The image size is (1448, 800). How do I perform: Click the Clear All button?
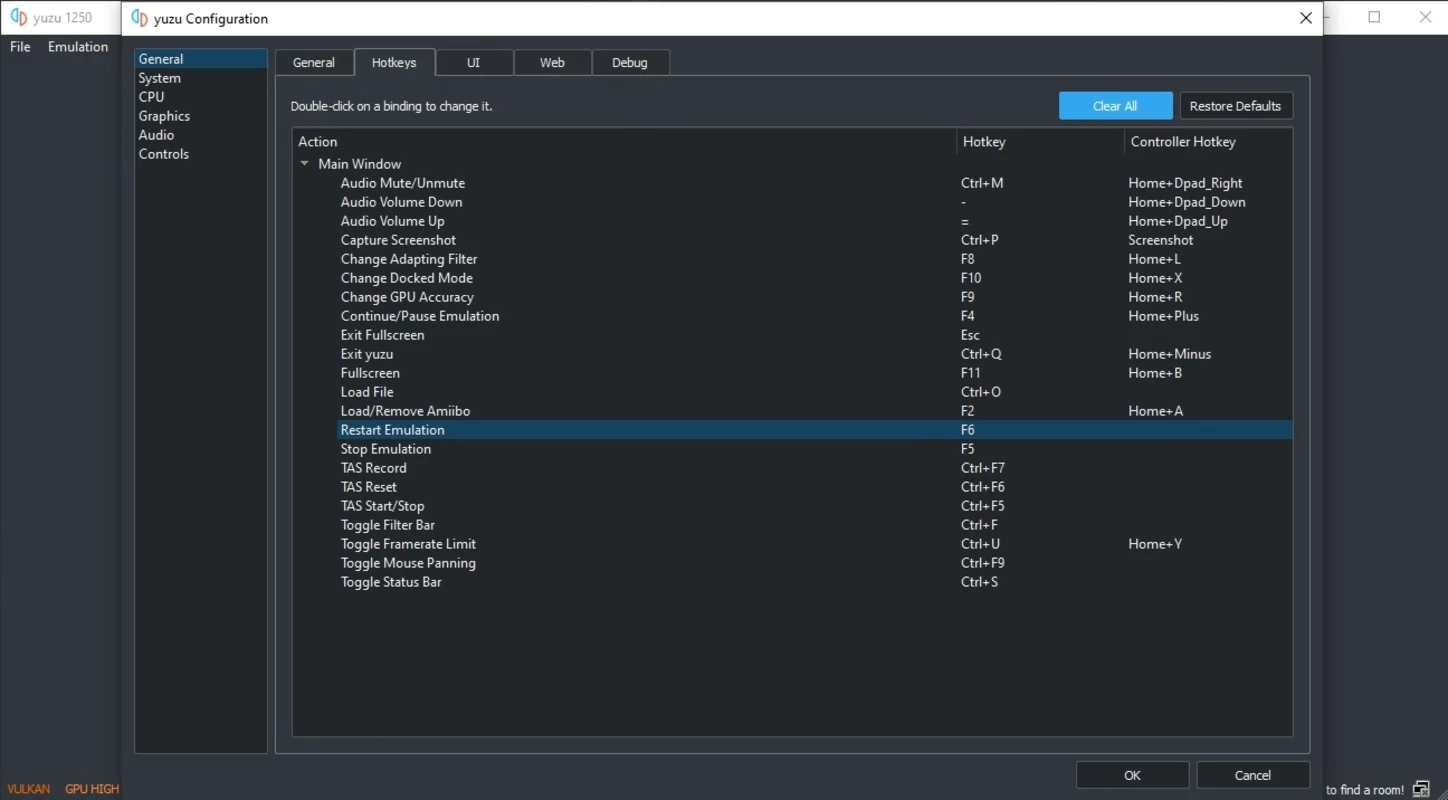pos(1115,106)
